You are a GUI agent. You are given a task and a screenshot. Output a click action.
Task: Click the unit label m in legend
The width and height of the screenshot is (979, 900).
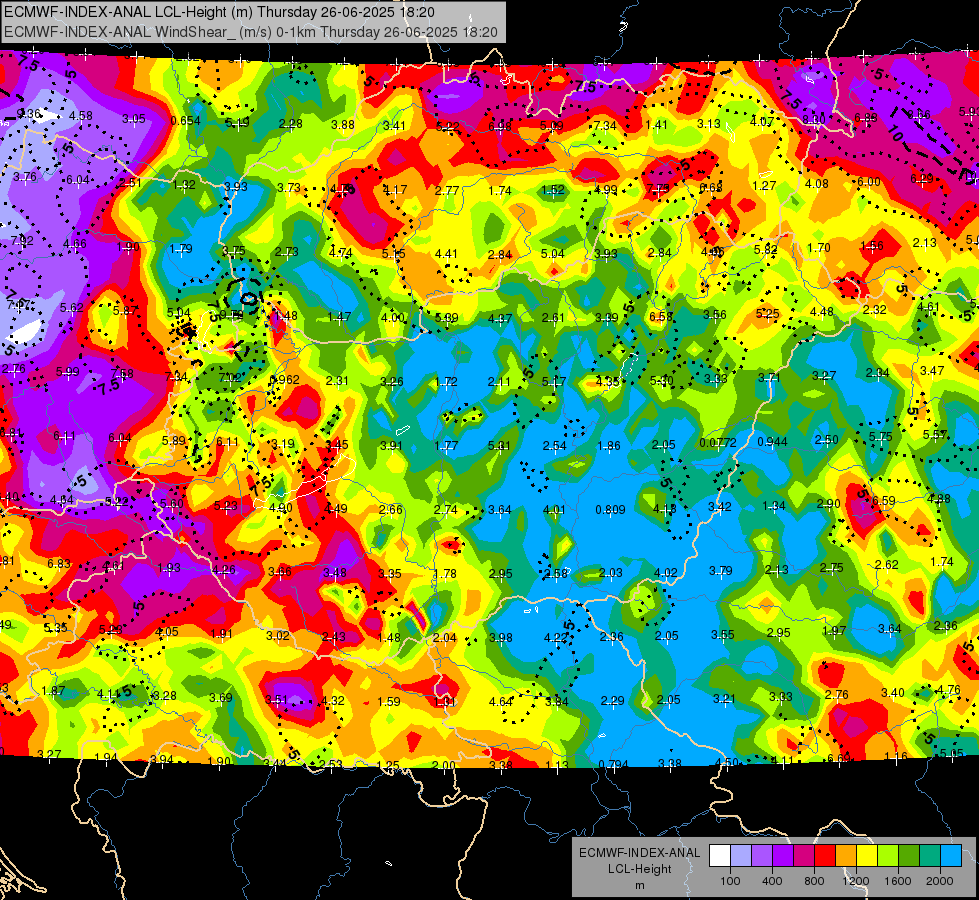pyautogui.click(x=639, y=885)
